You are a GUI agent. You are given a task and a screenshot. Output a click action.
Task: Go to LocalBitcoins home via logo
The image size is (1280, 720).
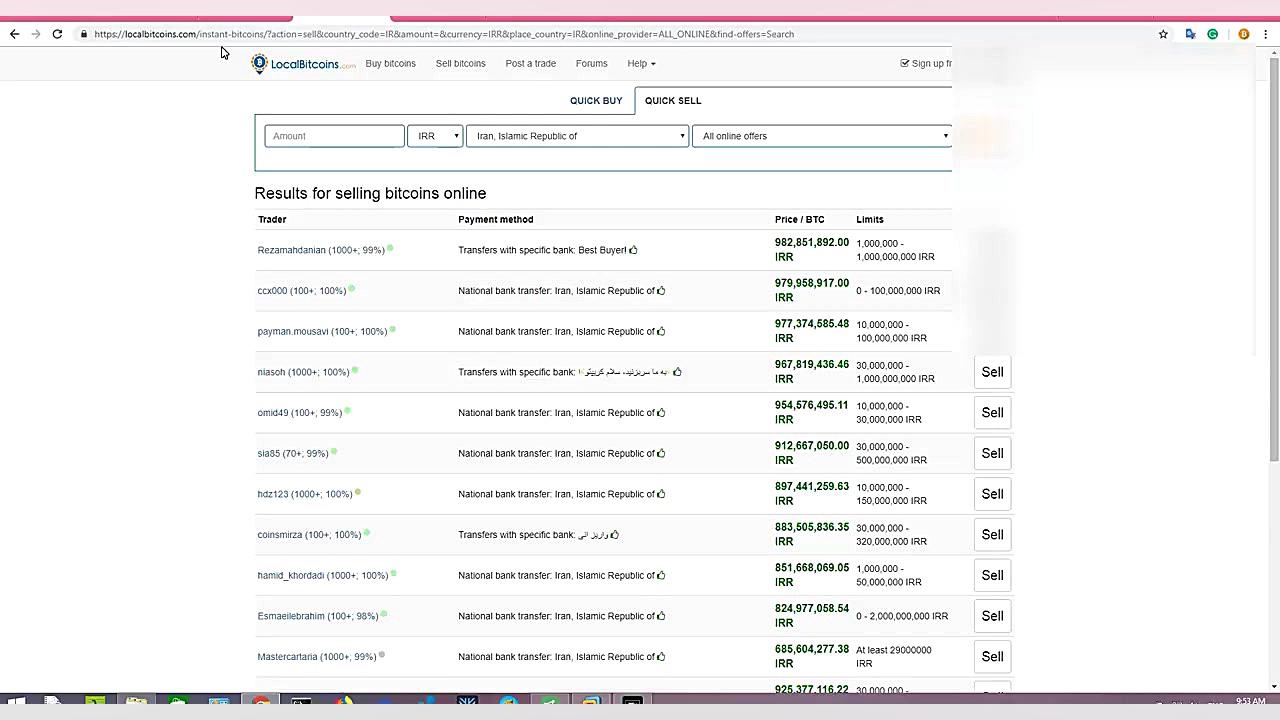pos(303,64)
